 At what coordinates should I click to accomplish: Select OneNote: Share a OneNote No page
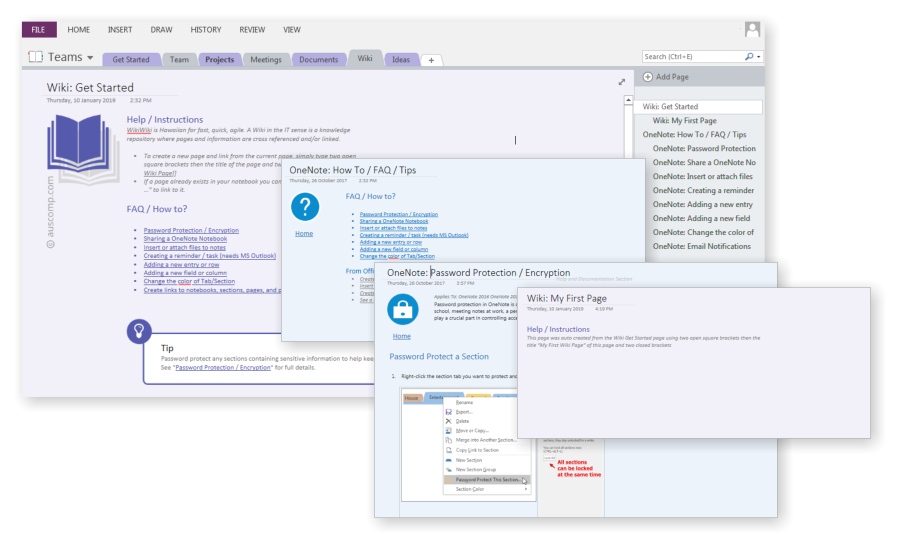(x=704, y=163)
